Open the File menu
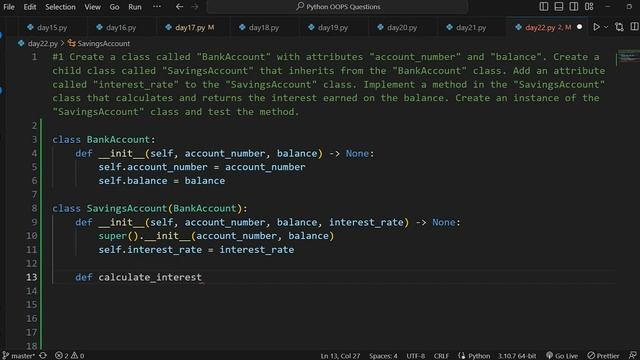This screenshot has height=360, width=640. [9, 7]
